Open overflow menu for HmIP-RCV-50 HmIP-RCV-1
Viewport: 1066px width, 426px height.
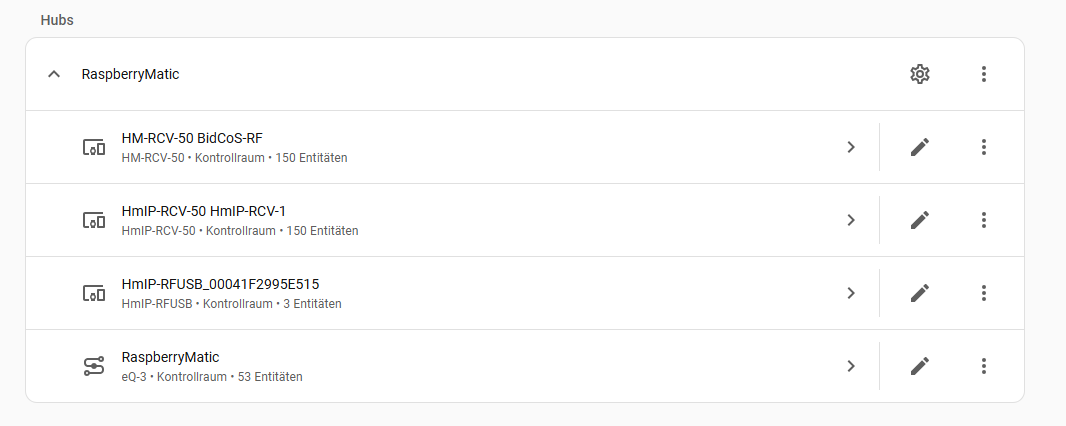(984, 220)
